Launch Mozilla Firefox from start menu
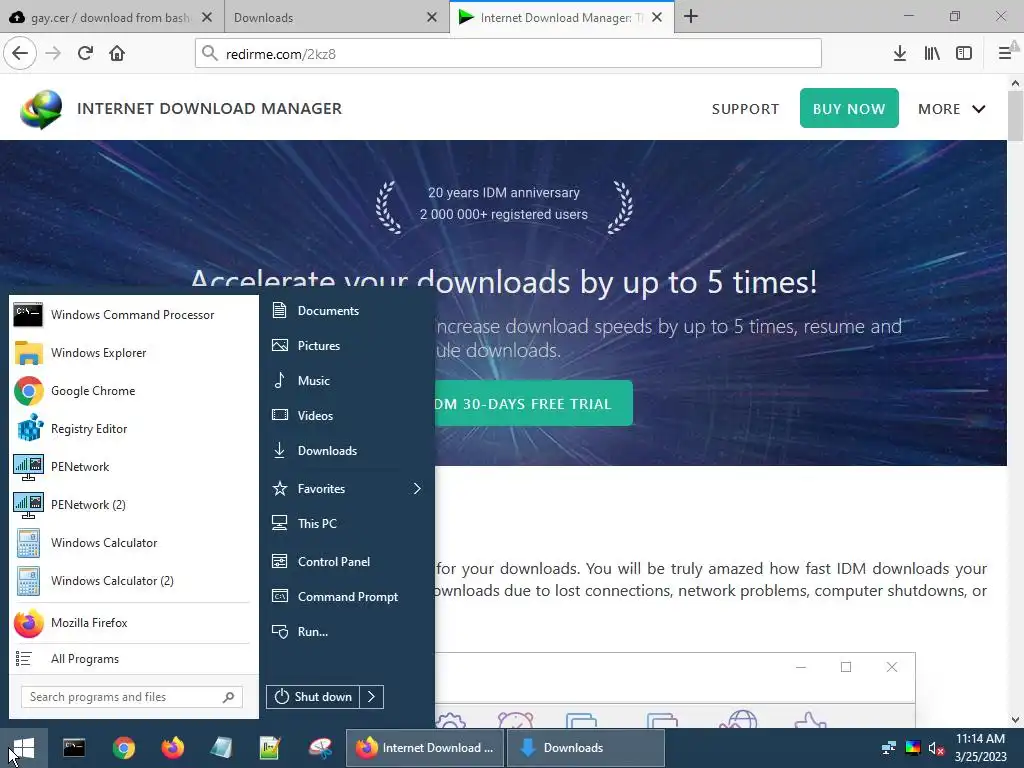 pyautogui.click(x=133, y=622)
